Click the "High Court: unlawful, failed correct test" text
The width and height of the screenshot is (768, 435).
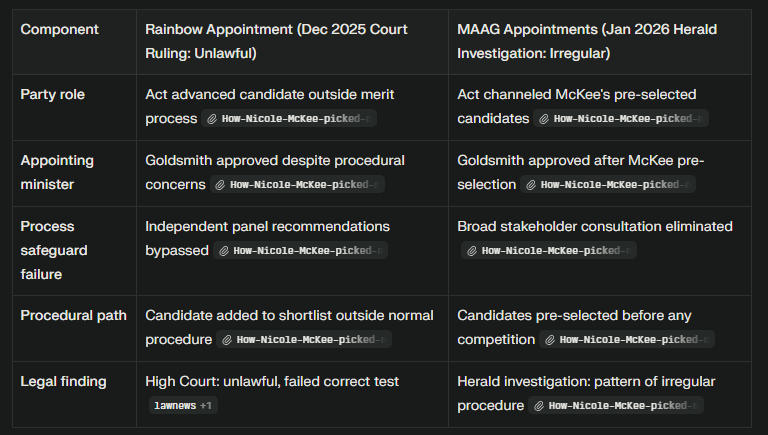point(274,382)
